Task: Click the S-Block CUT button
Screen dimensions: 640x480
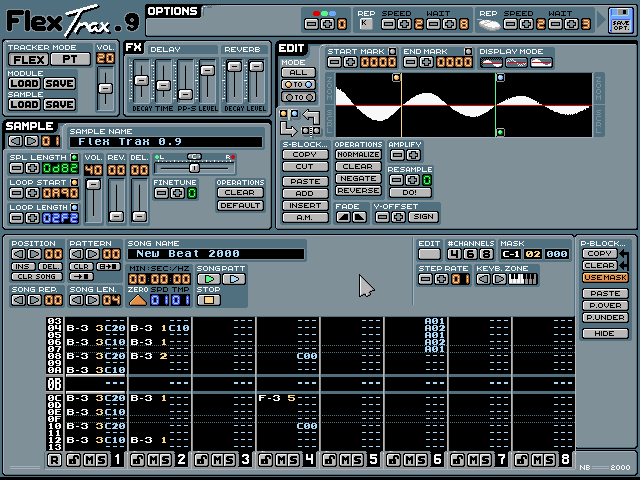Action: [305, 167]
